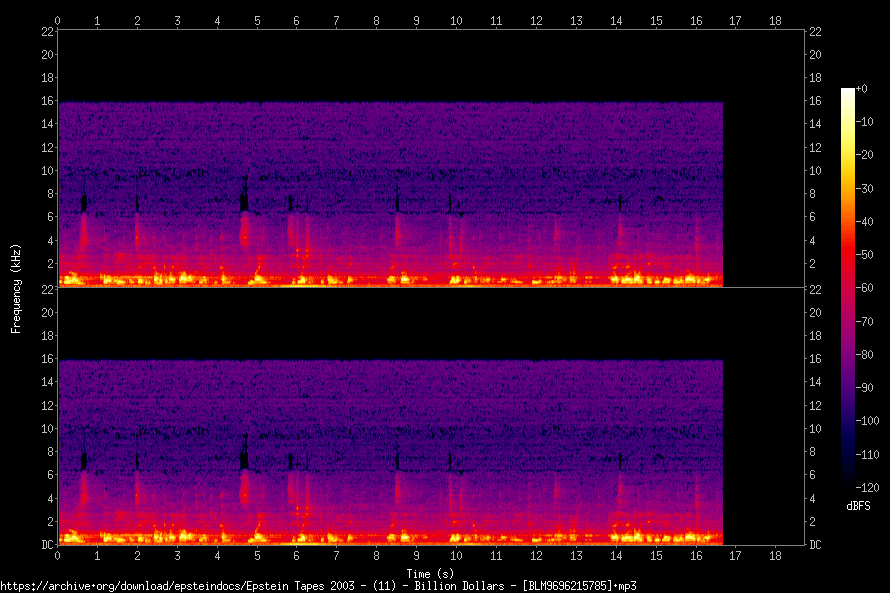
Task: Click the "-60" label on the dBFS scale
Action: pyautogui.click(x=865, y=289)
